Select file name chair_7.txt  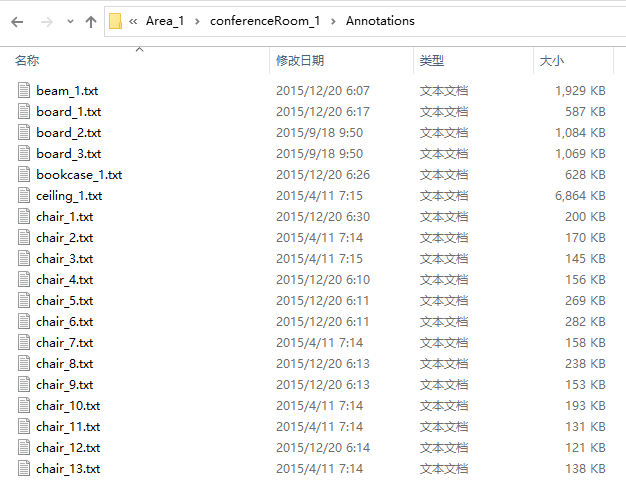point(65,343)
